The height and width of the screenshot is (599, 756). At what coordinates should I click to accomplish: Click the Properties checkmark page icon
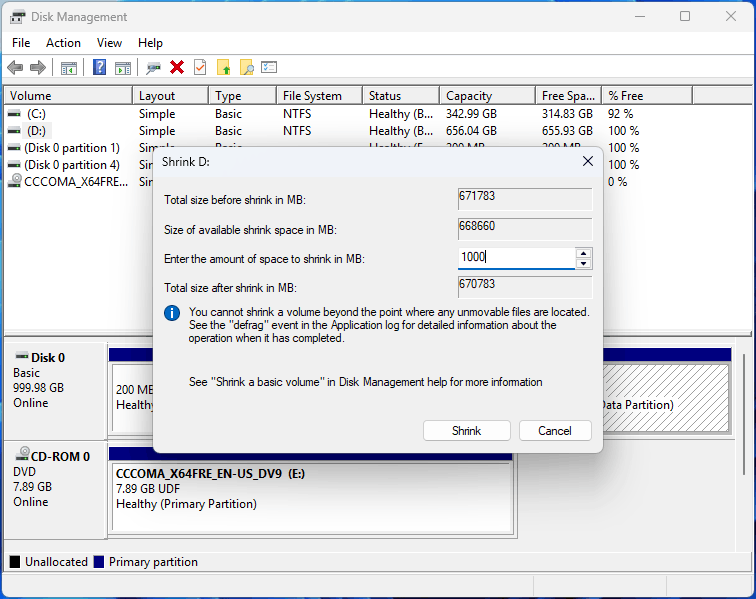pos(200,67)
